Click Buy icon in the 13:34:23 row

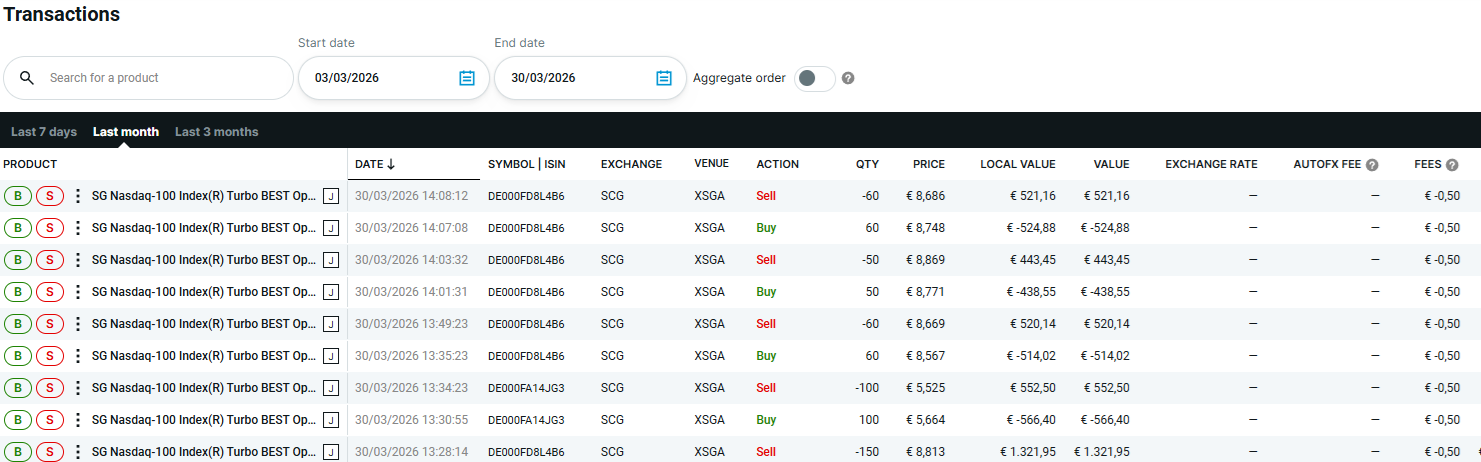17,388
